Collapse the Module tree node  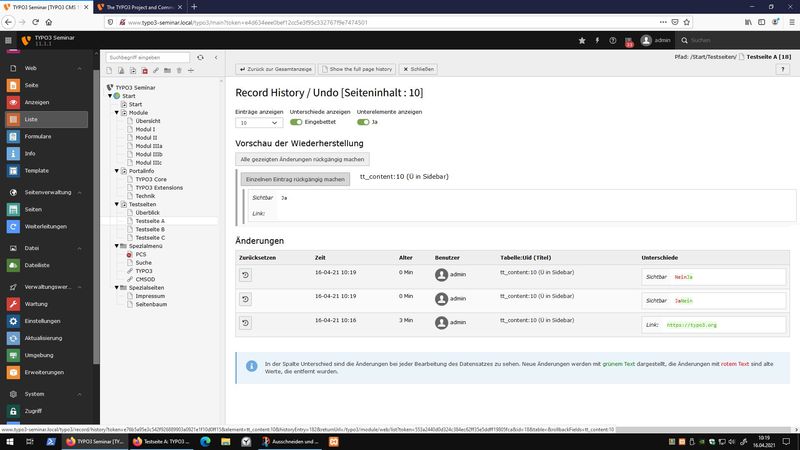117,113
